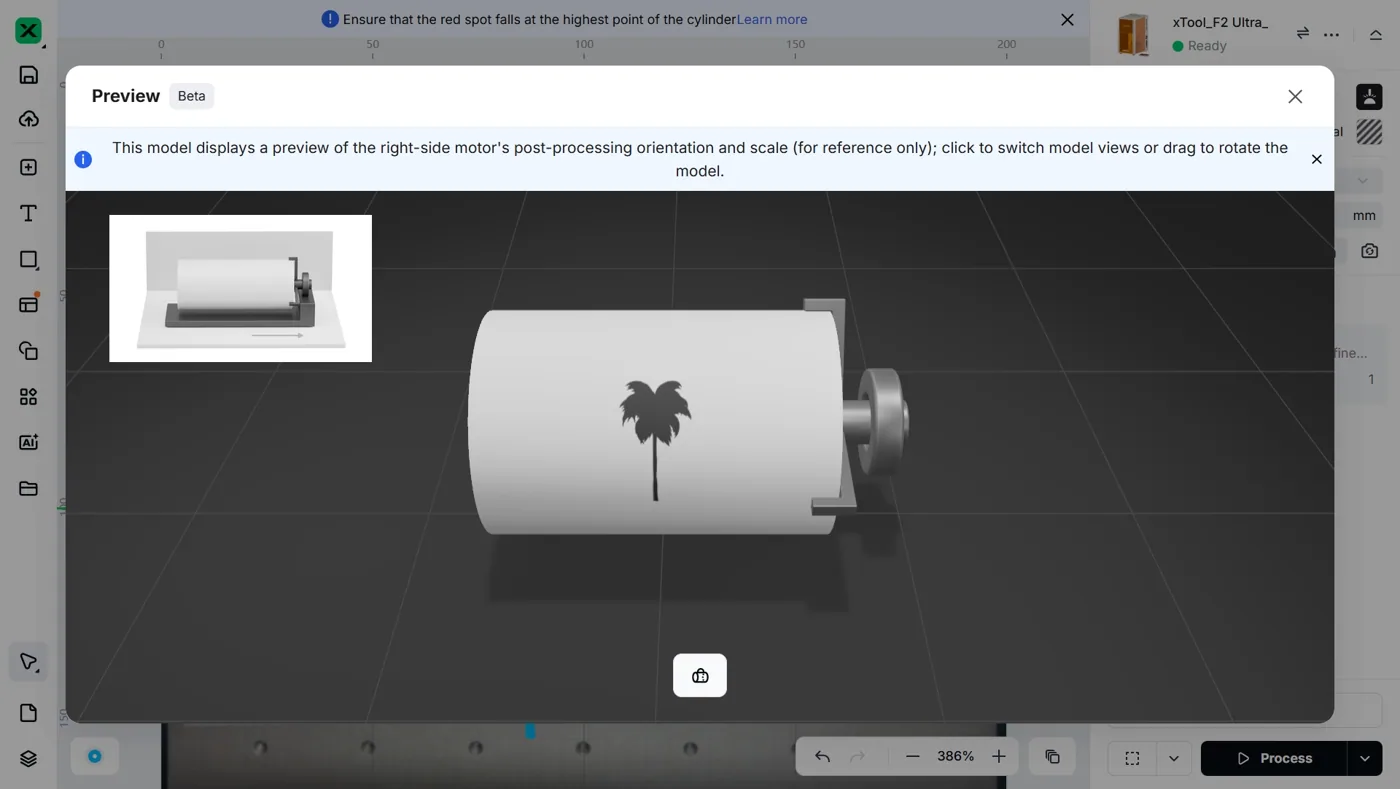Zoom out with the minus button

pos(912,756)
